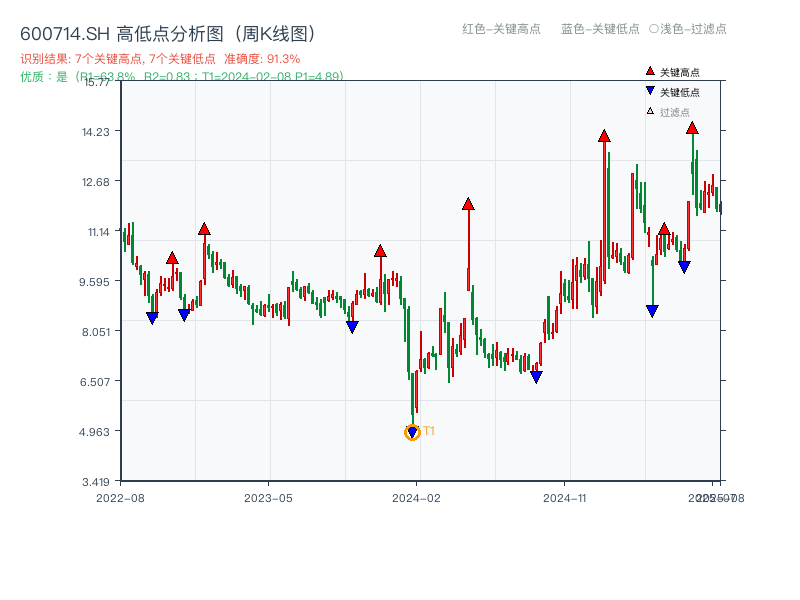Image resolution: width=800 pixels, height=600 pixels.
Task: Select the last blue key-low triangle, just before the final rally
Action: coord(684,267)
